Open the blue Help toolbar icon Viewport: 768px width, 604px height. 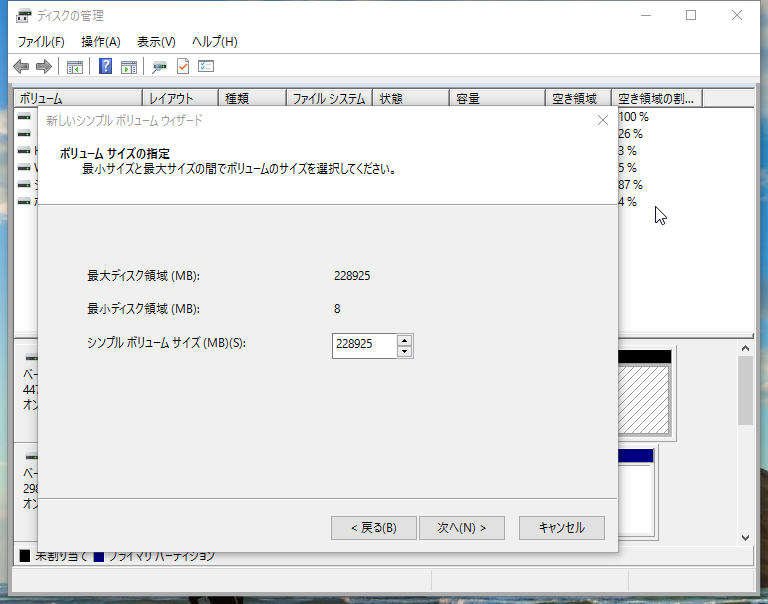tap(105, 66)
